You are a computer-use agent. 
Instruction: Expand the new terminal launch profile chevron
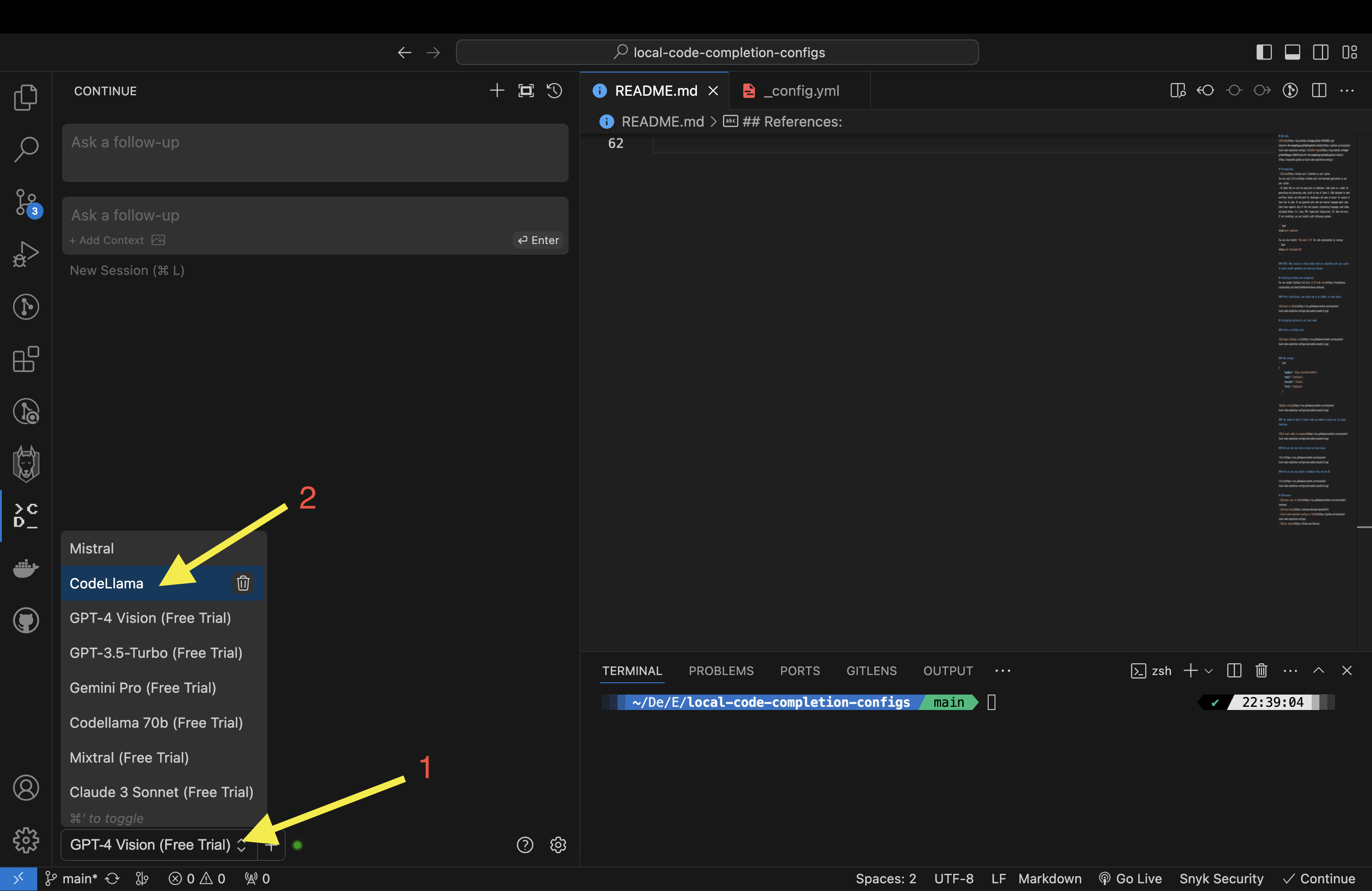pyautogui.click(x=1209, y=671)
